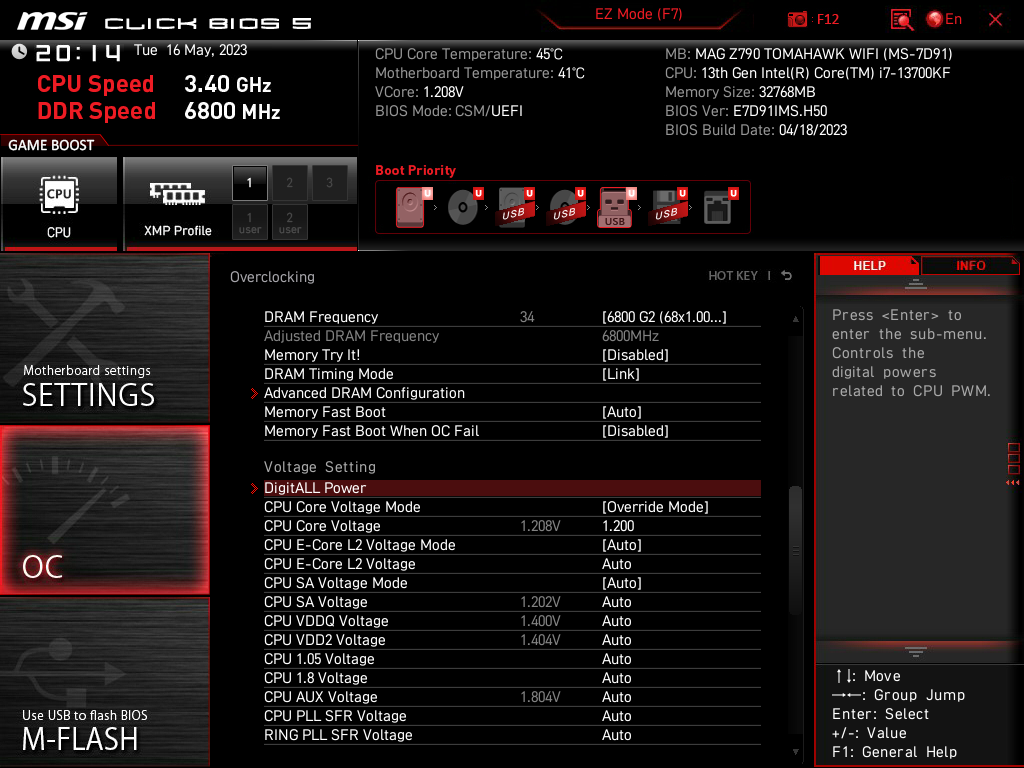The width and height of the screenshot is (1024, 768).
Task: Toggle the CPU Game Boost button
Action: (59, 204)
